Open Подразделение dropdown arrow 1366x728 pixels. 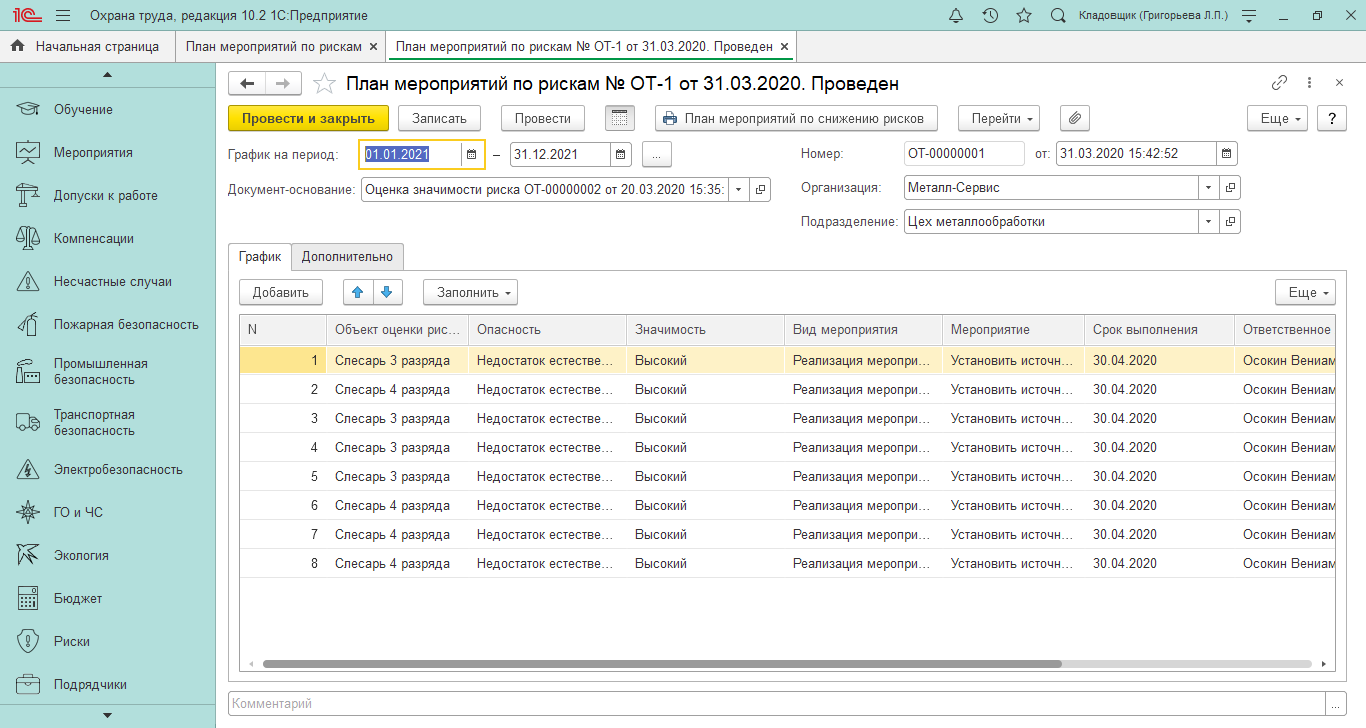pos(1209,221)
